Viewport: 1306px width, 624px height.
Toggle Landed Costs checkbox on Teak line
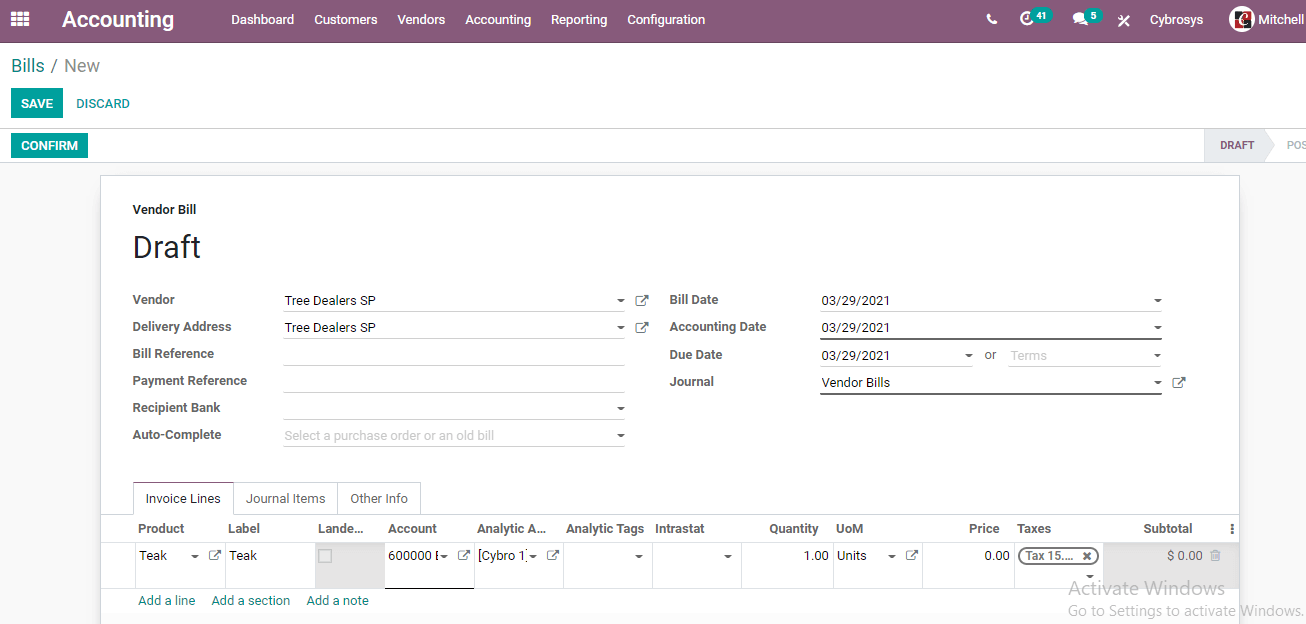click(325, 556)
